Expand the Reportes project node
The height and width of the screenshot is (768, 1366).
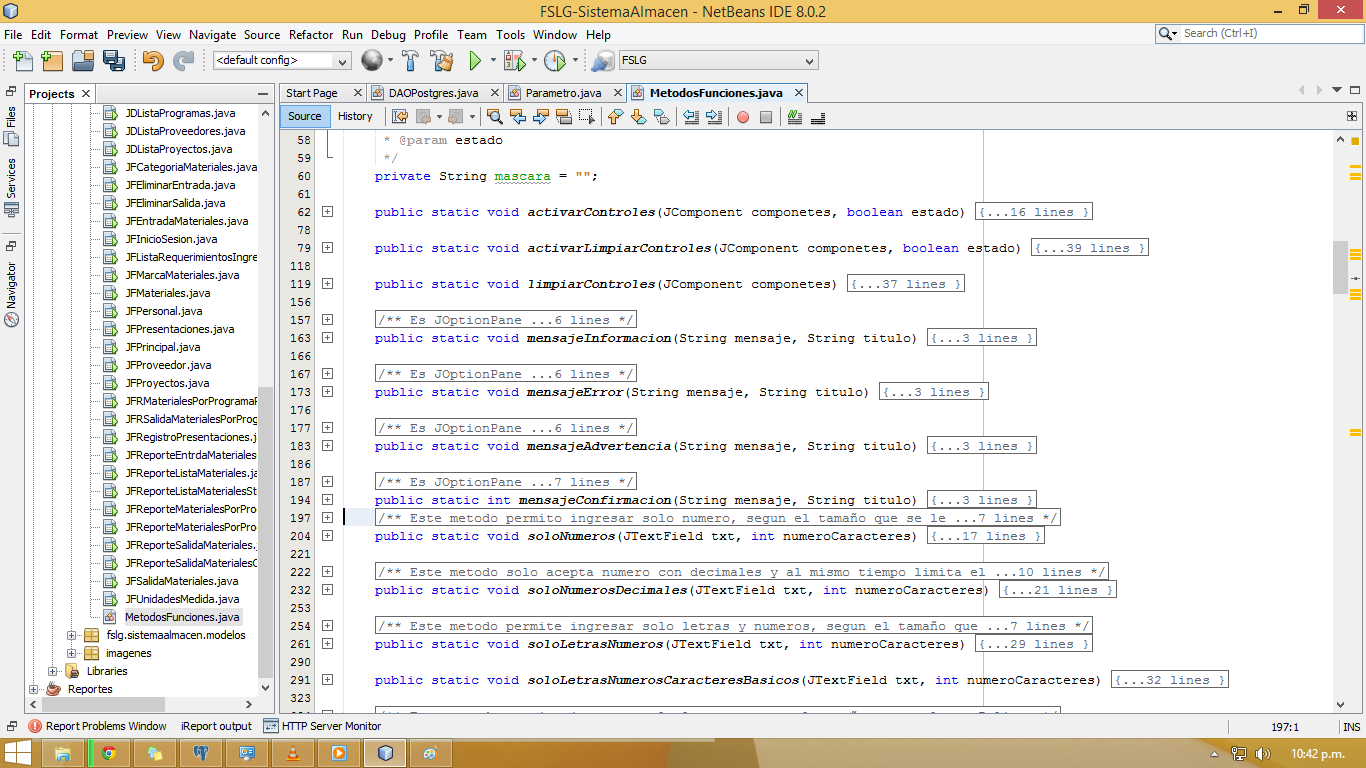pos(34,689)
